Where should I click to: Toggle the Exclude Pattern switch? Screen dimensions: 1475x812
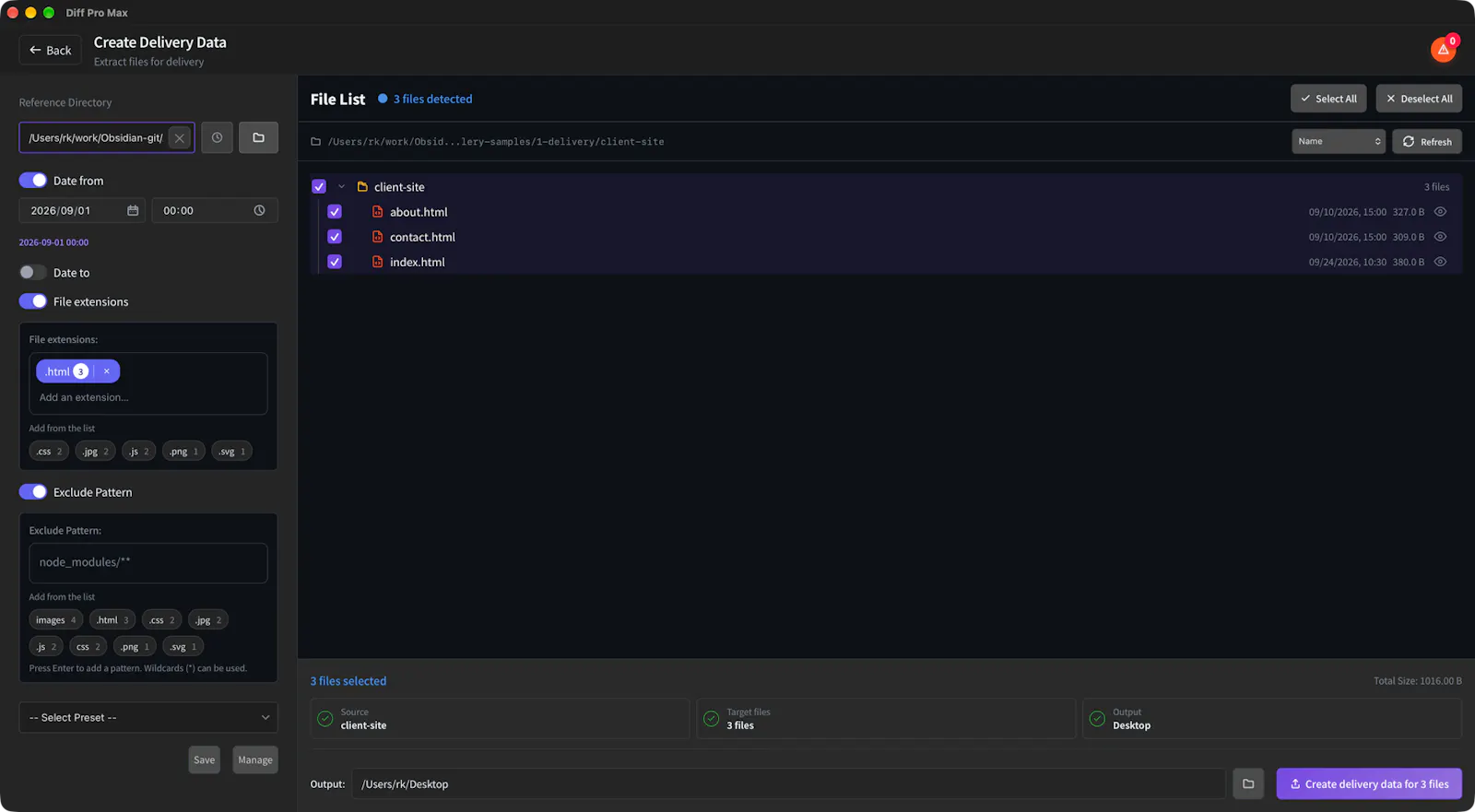pos(33,492)
